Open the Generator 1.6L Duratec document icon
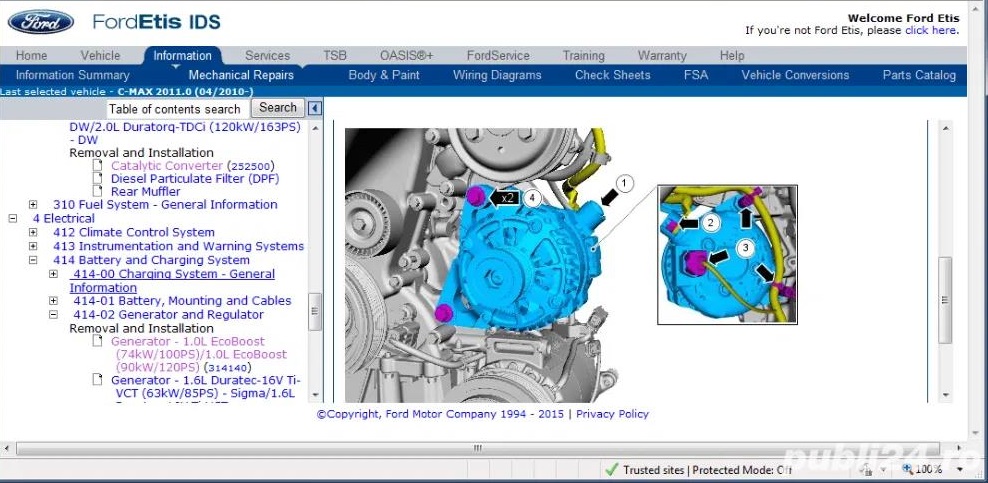Image resolution: width=988 pixels, height=483 pixels. coord(98,380)
